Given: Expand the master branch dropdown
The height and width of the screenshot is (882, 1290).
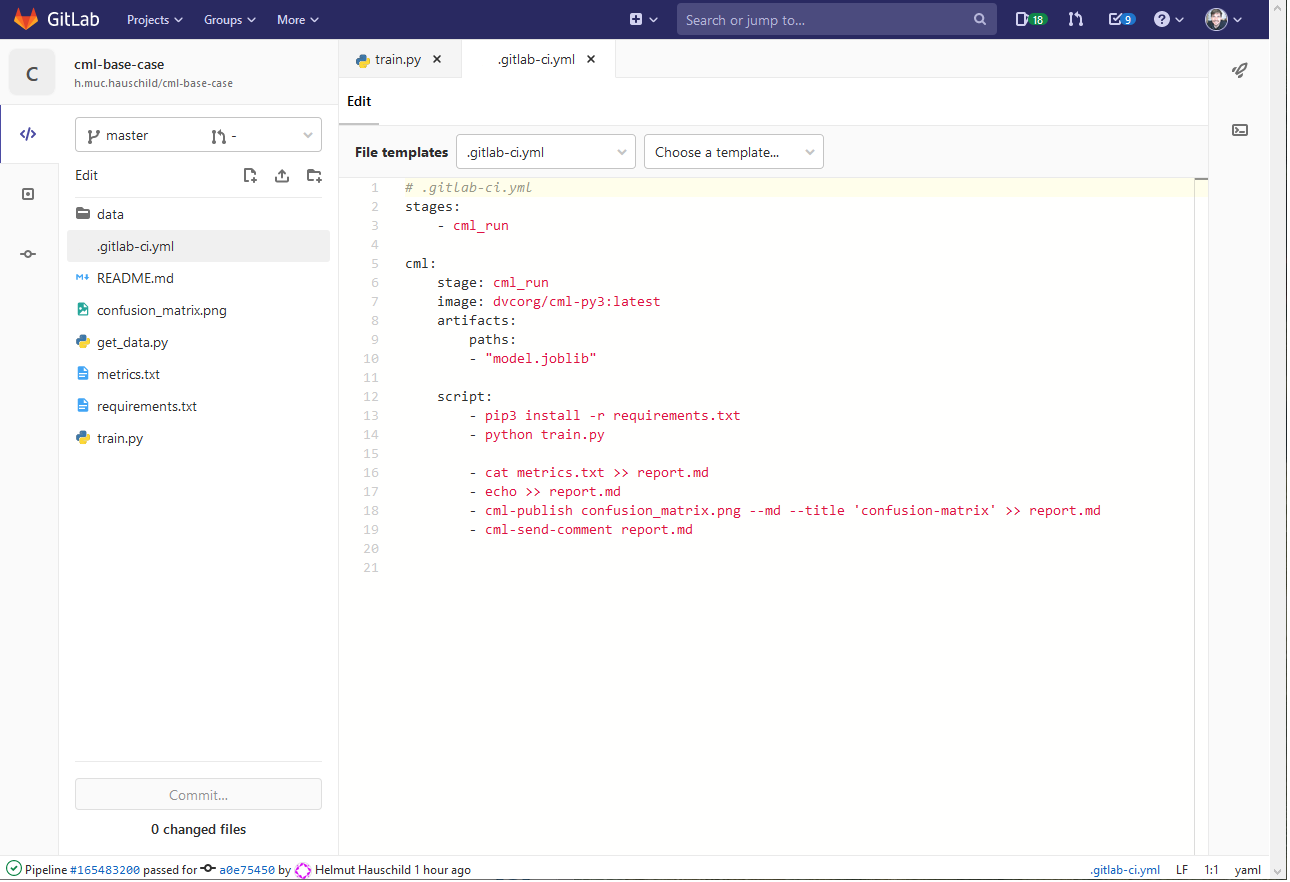Looking at the screenshot, I should (198, 136).
